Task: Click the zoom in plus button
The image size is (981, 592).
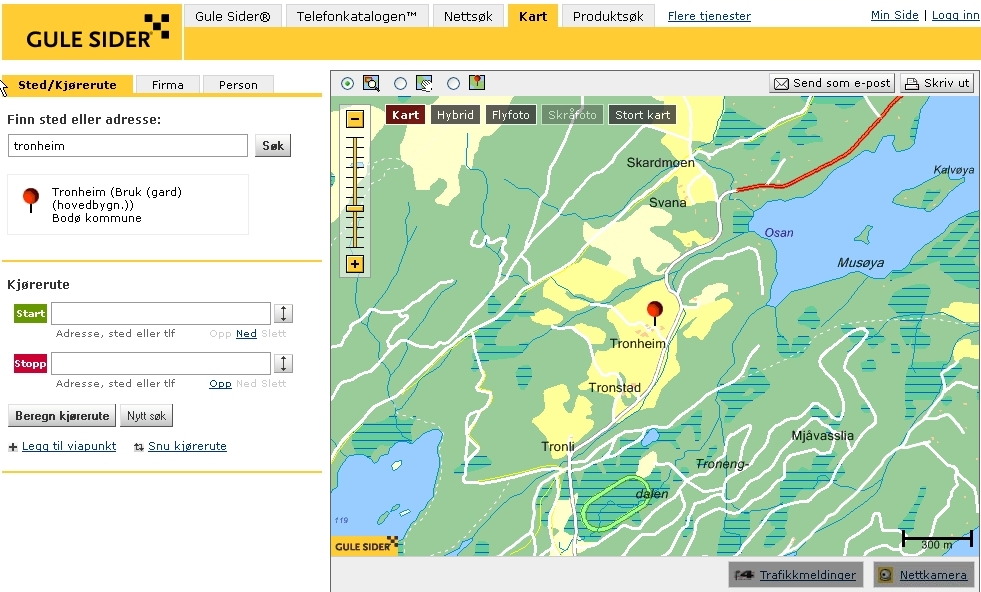Action: [x=355, y=265]
